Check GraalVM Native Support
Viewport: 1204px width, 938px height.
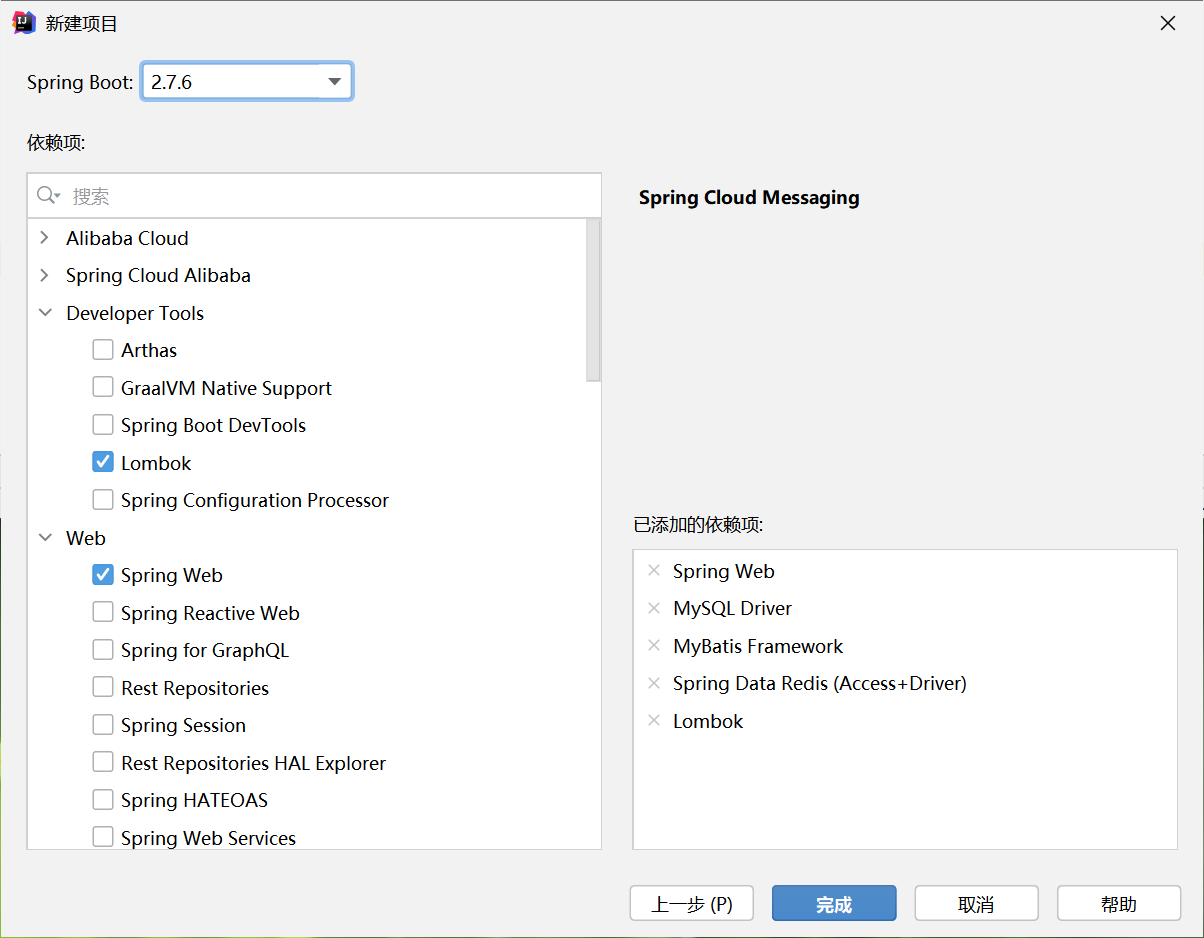pyautogui.click(x=103, y=388)
